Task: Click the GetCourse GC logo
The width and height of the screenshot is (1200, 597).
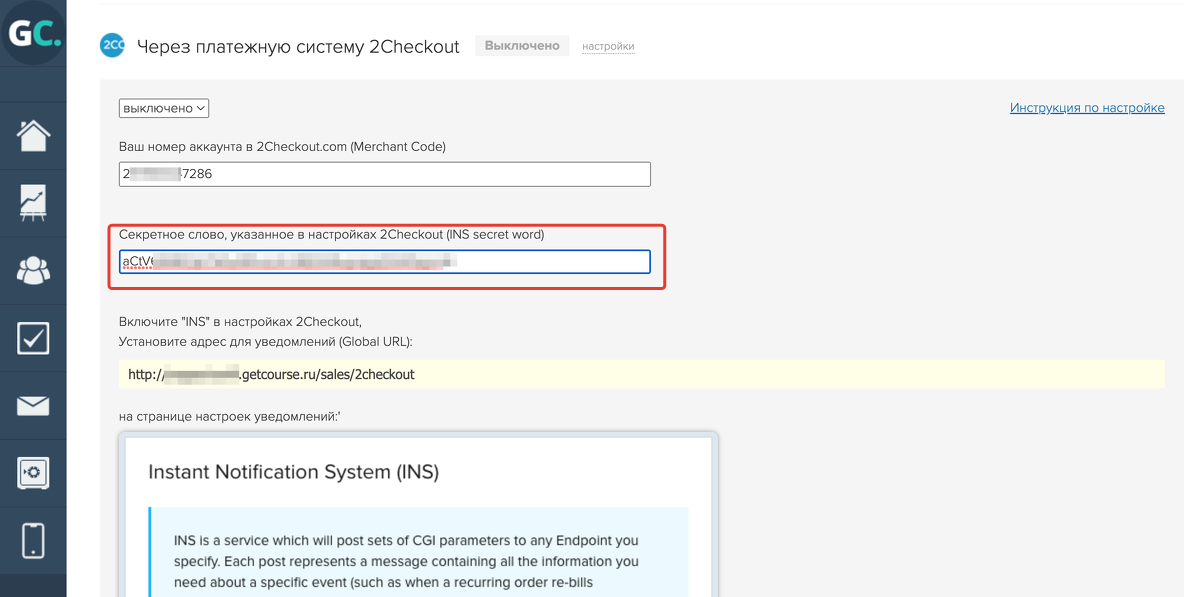Action: click(34, 33)
